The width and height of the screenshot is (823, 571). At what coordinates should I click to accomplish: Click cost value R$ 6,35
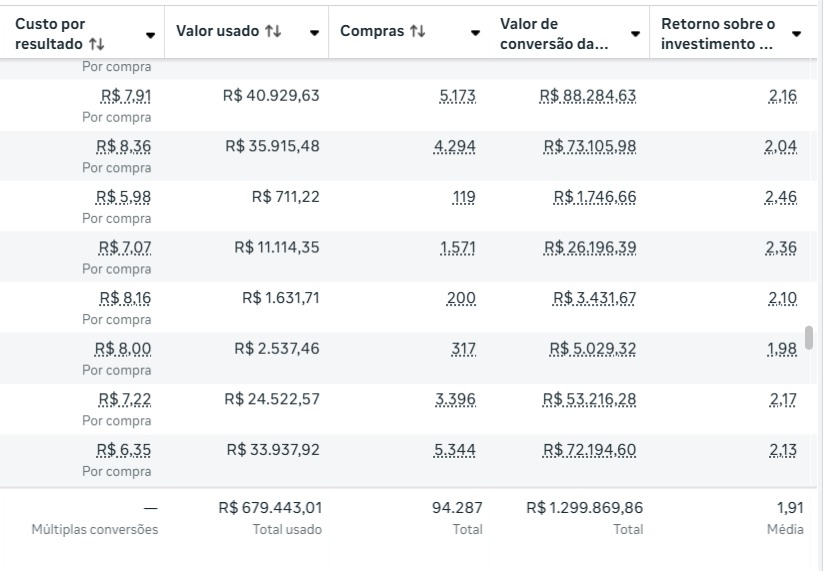124,450
